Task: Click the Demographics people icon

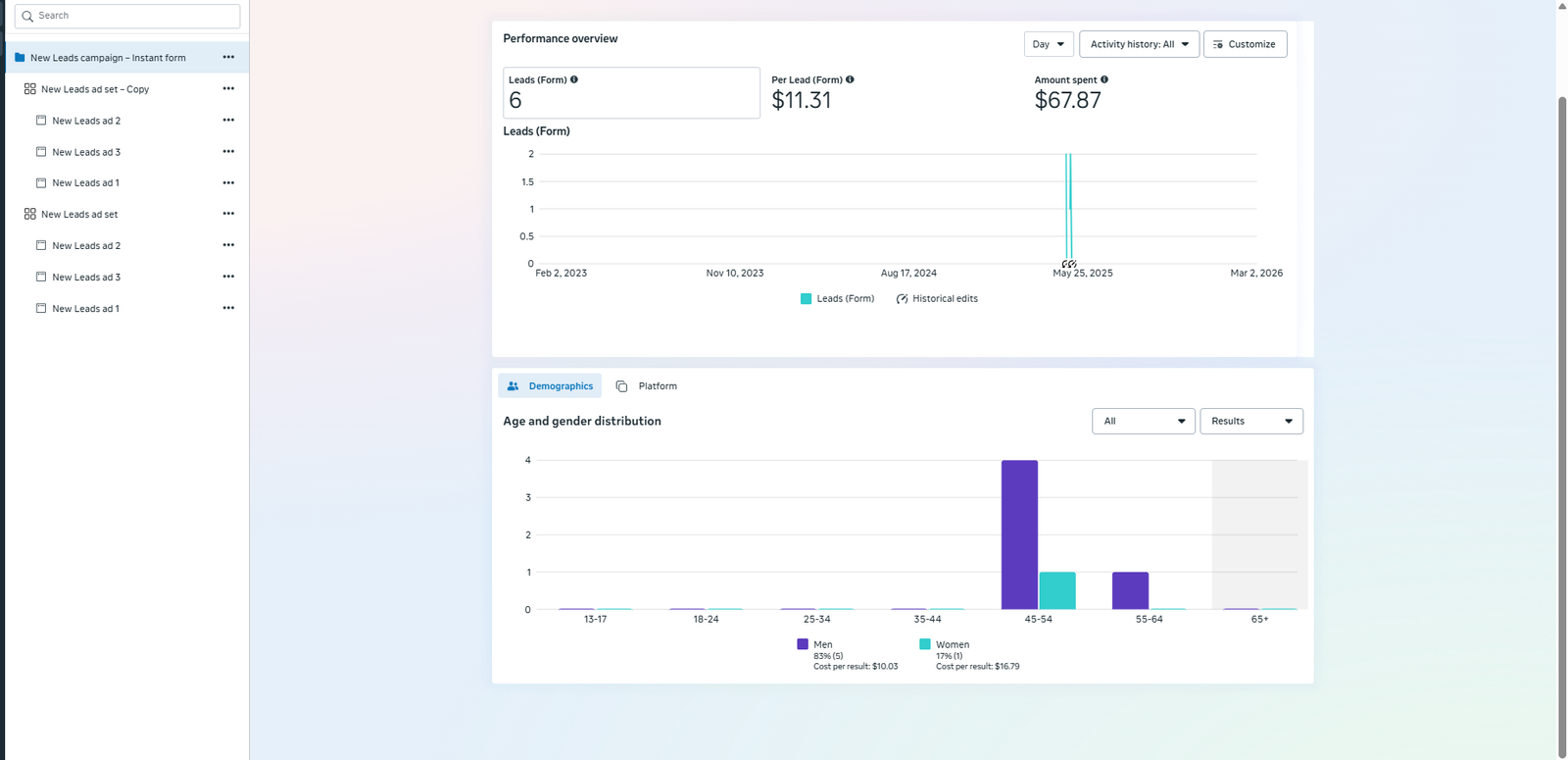Action: 513,386
